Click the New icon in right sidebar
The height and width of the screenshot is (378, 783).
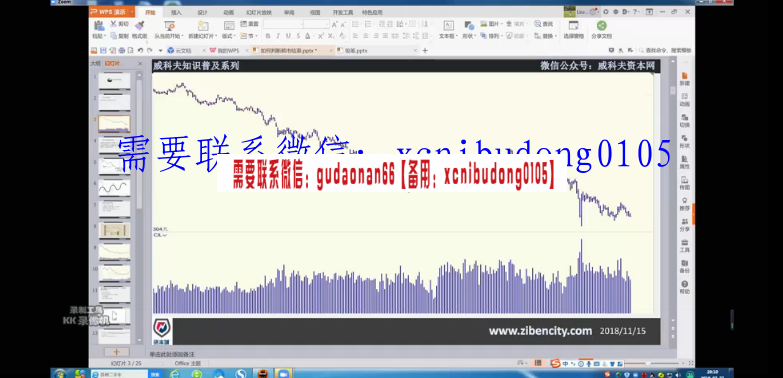tap(685, 78)
